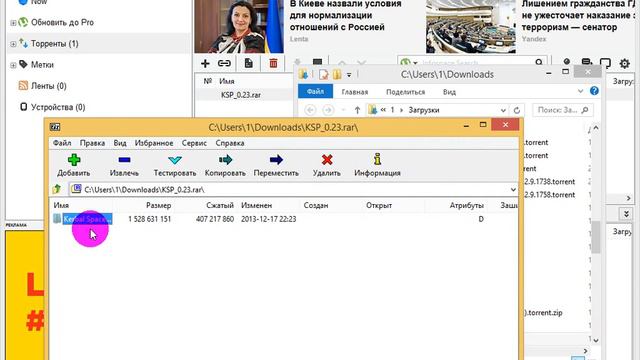Expand the Метки tree node
The height and width of the screenshot is (360, 640).
(x=13, y=65)
